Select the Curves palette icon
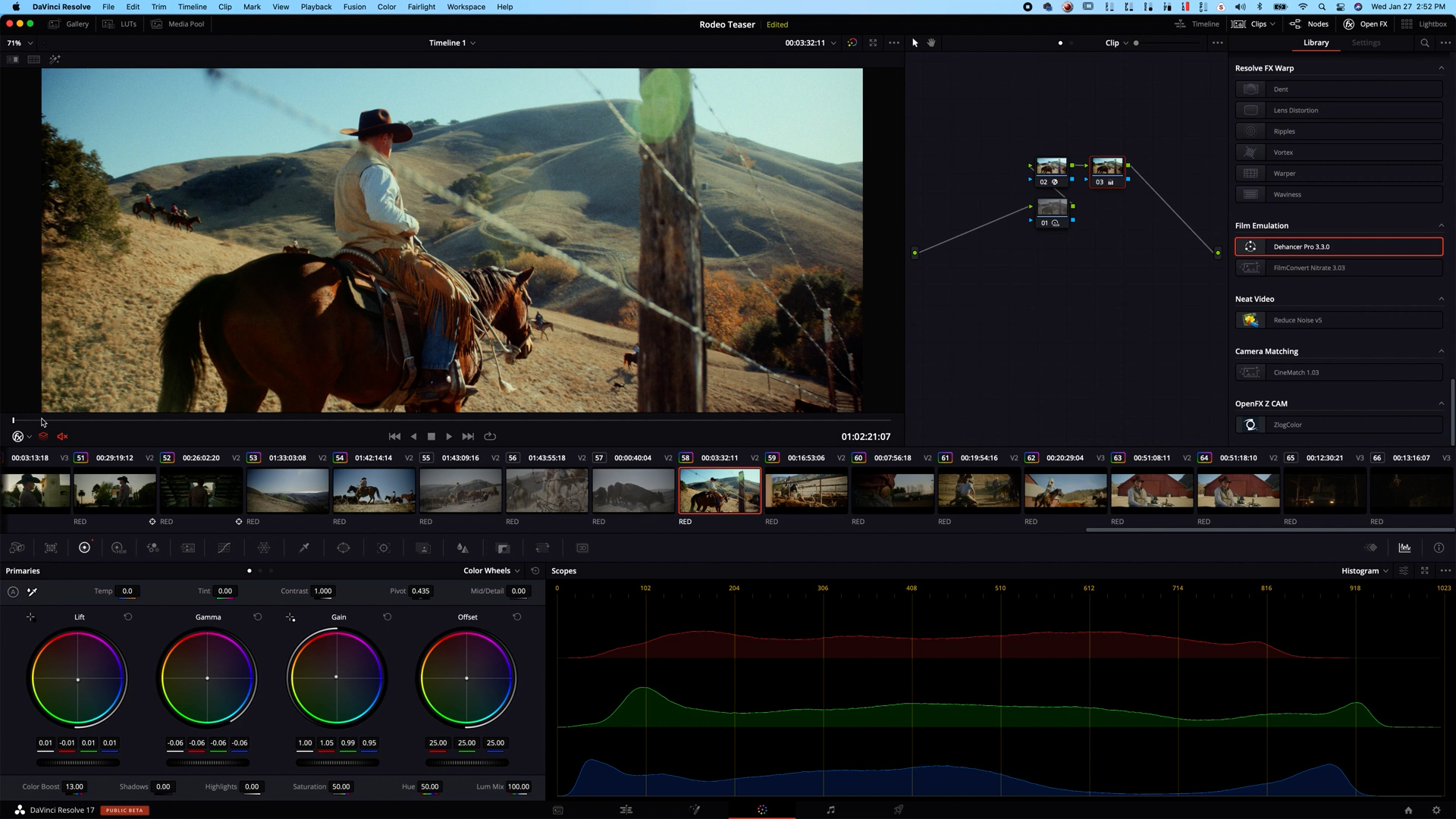Image resolution: width=1456 pixels, height=819 pixels. click(x=224, y=548)
